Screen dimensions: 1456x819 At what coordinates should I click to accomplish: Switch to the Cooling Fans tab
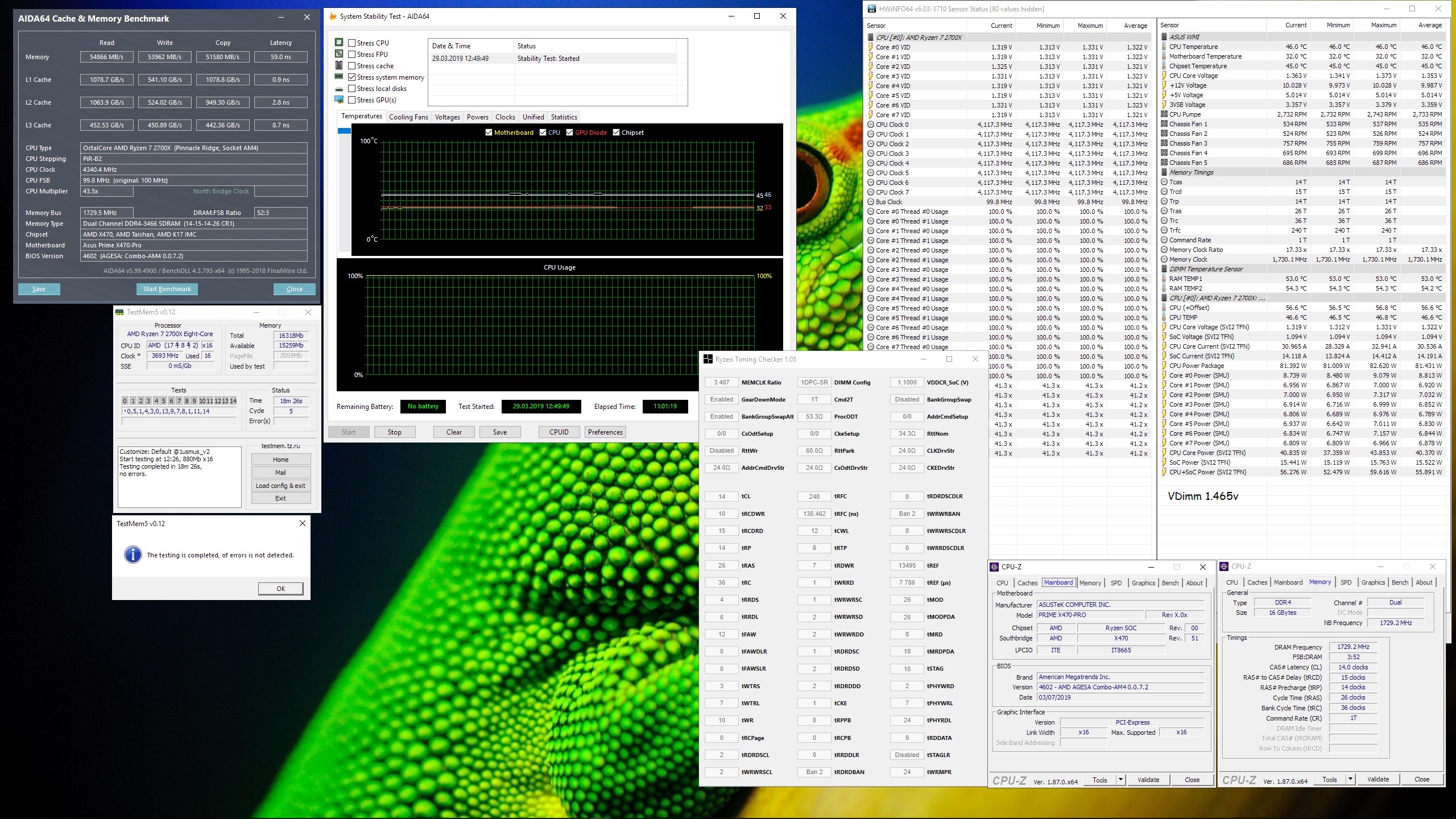[408, 117]
